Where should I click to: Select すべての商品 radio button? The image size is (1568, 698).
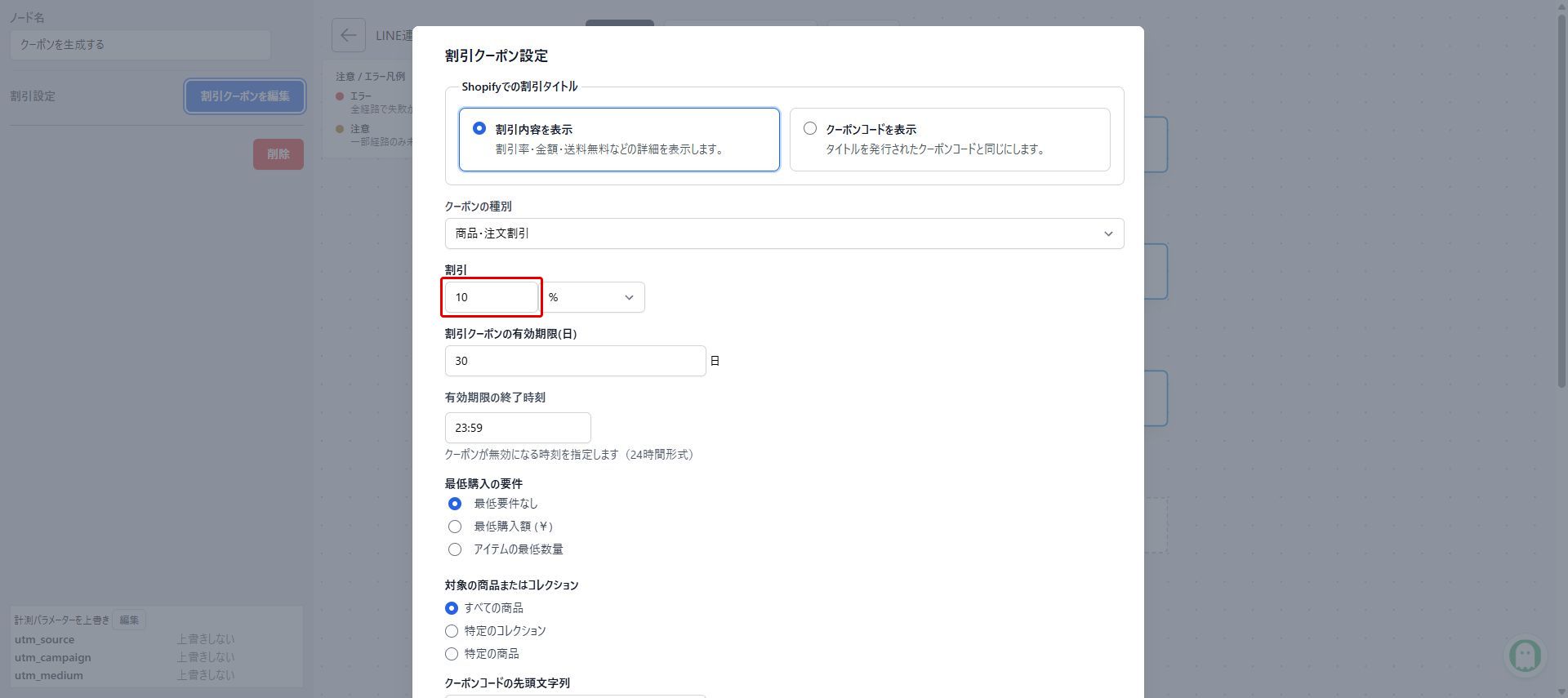452,608
